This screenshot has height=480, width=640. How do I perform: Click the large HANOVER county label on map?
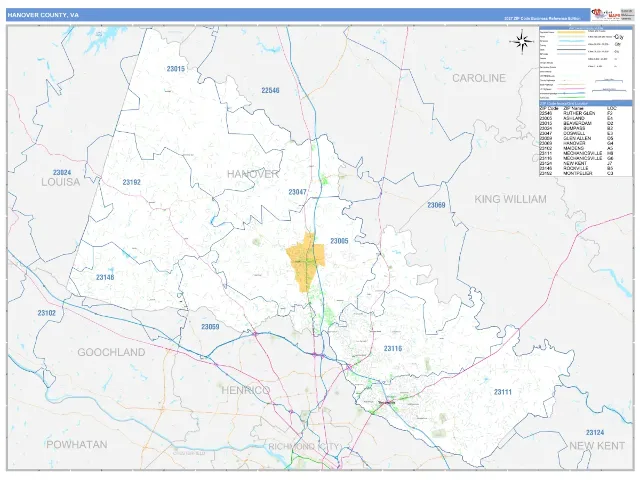[253, 174]
